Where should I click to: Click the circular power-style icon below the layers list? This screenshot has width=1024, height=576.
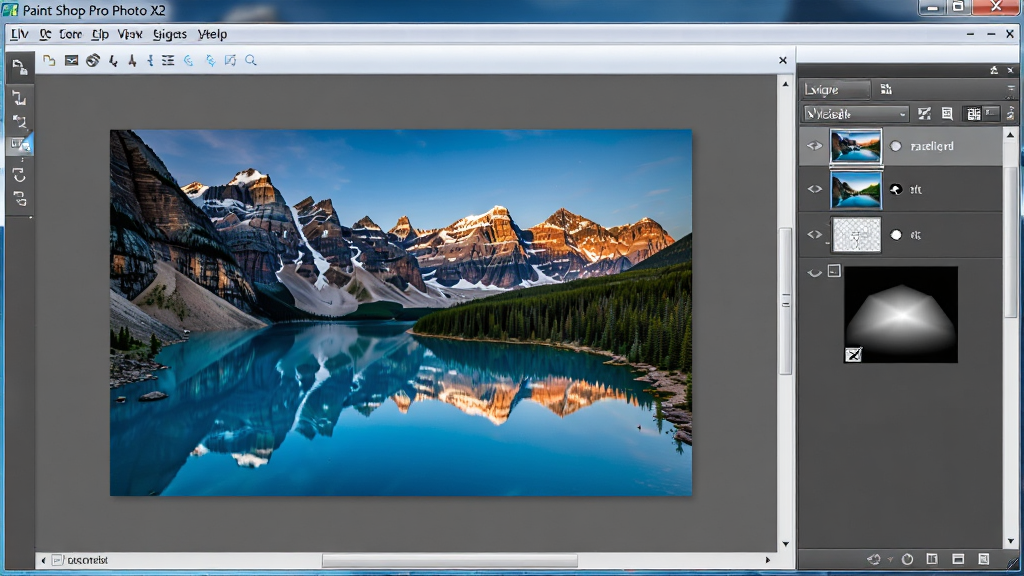coord(907,559)
